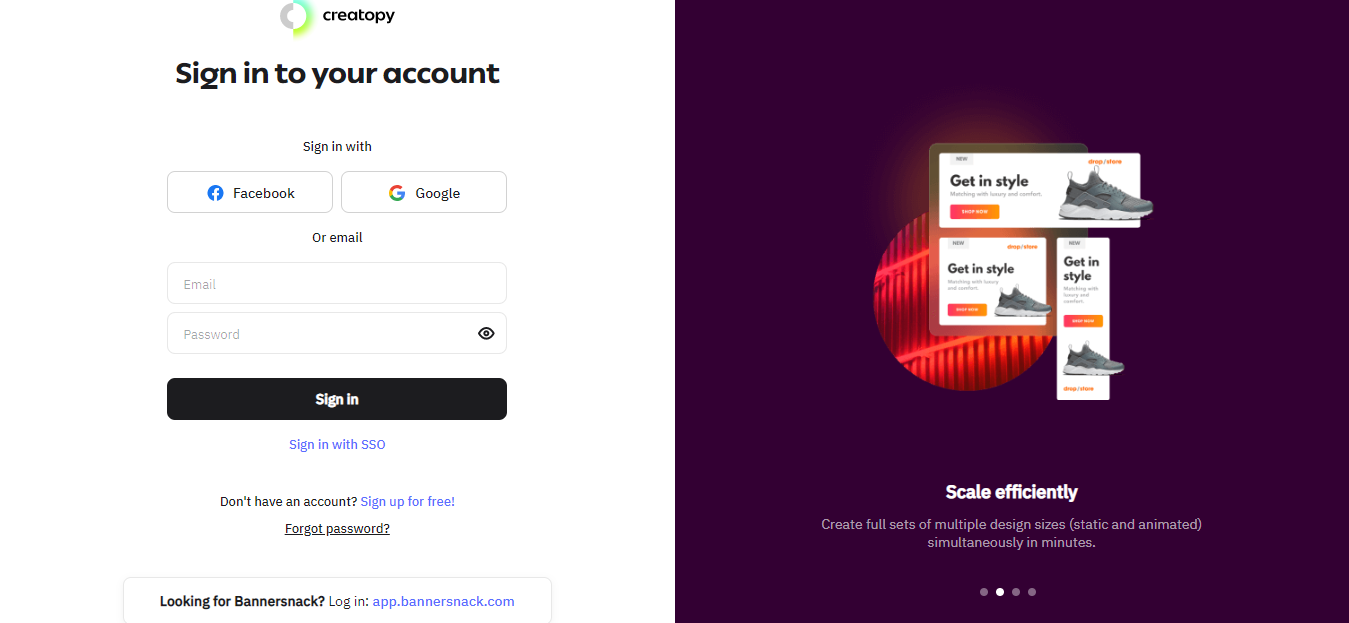Click the tall vertical shoe banner thumbnail

click(x=1083, y=318)
